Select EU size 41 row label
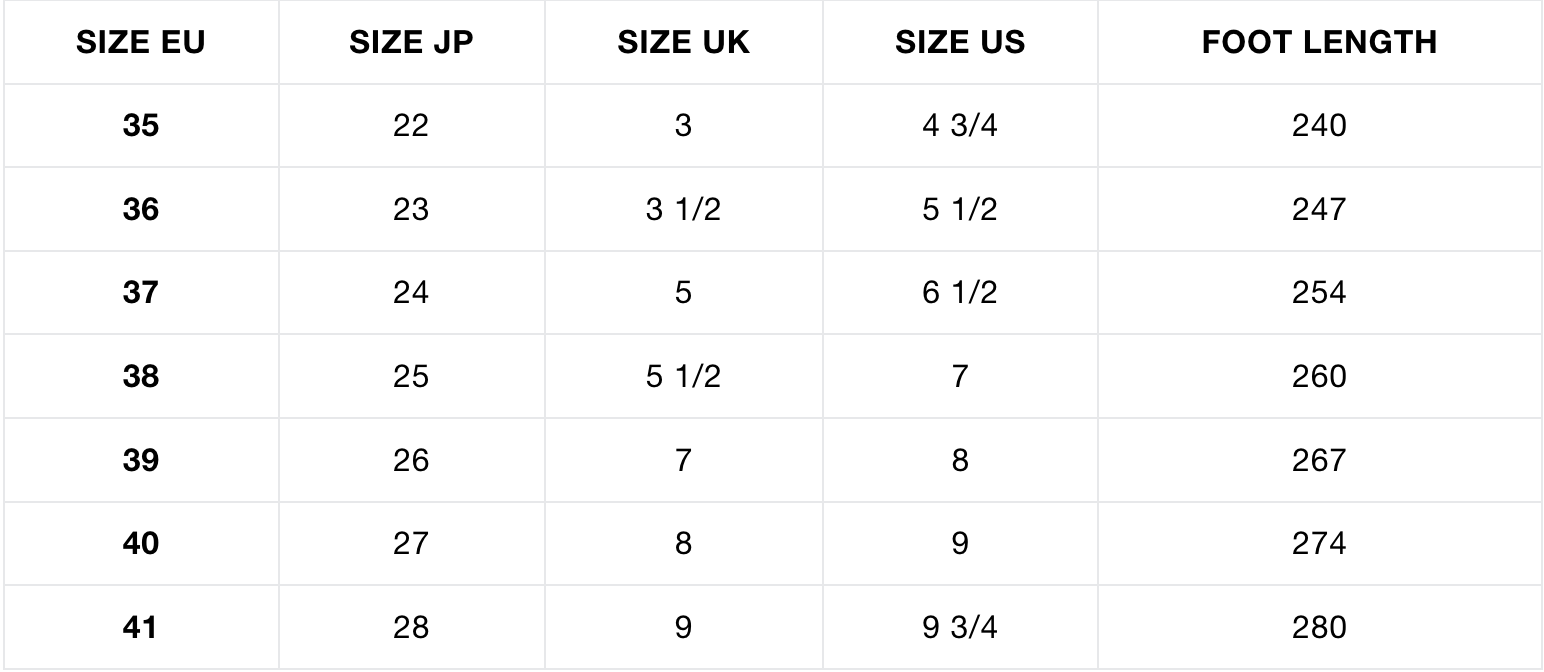The width and height of the screenshot is (1544, 672). 141,628
